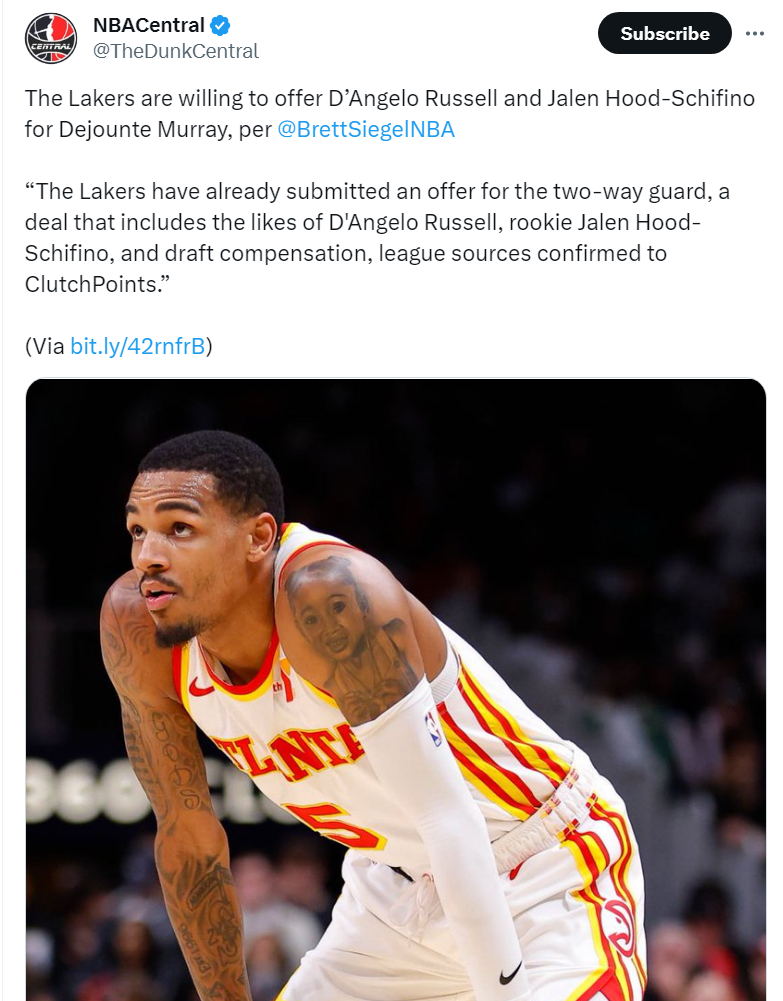This screenshot has height=1001, width=783.
Task: Click the quoted ClutchPoints paragraph
Action: (x=377, y=237)
